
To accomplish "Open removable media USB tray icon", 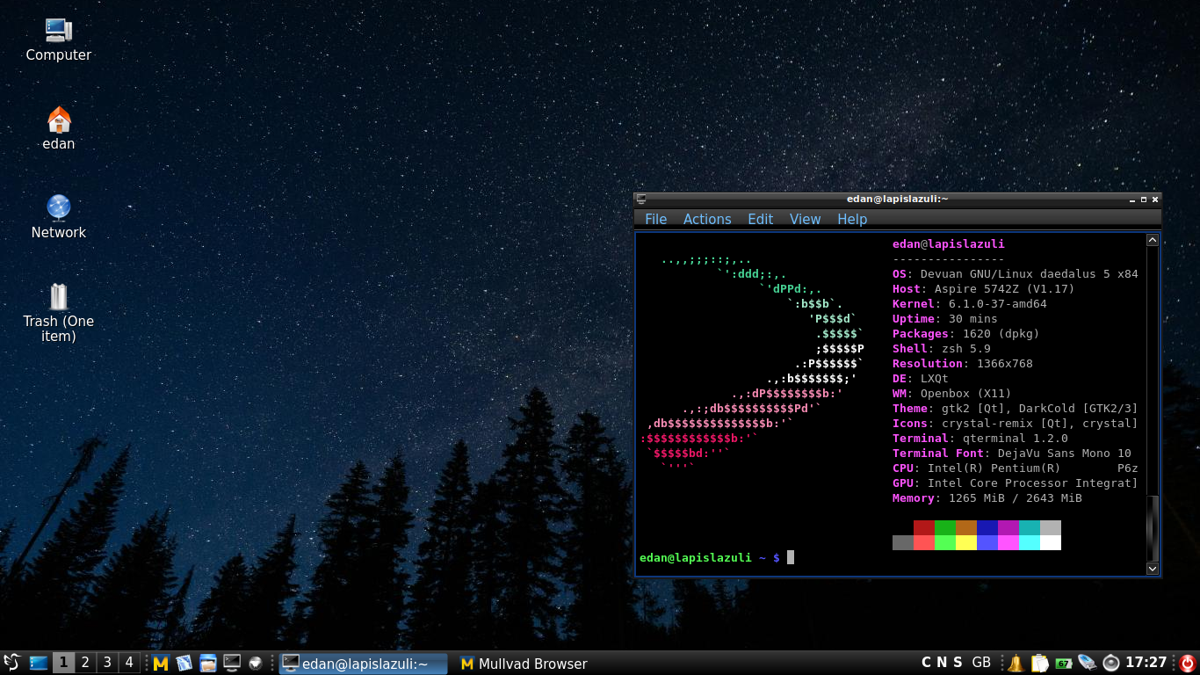I will coord(1087,663).
